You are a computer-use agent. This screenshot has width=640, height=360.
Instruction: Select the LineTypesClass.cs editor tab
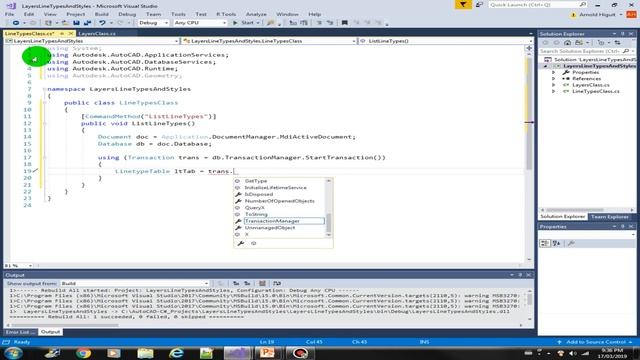29,33
